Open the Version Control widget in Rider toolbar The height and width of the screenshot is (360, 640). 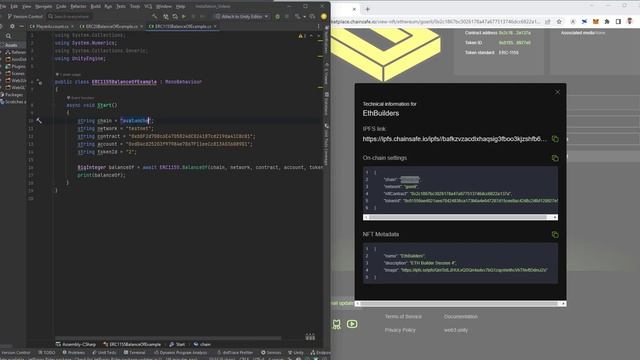pyautogui.click(x=25, y=16)
